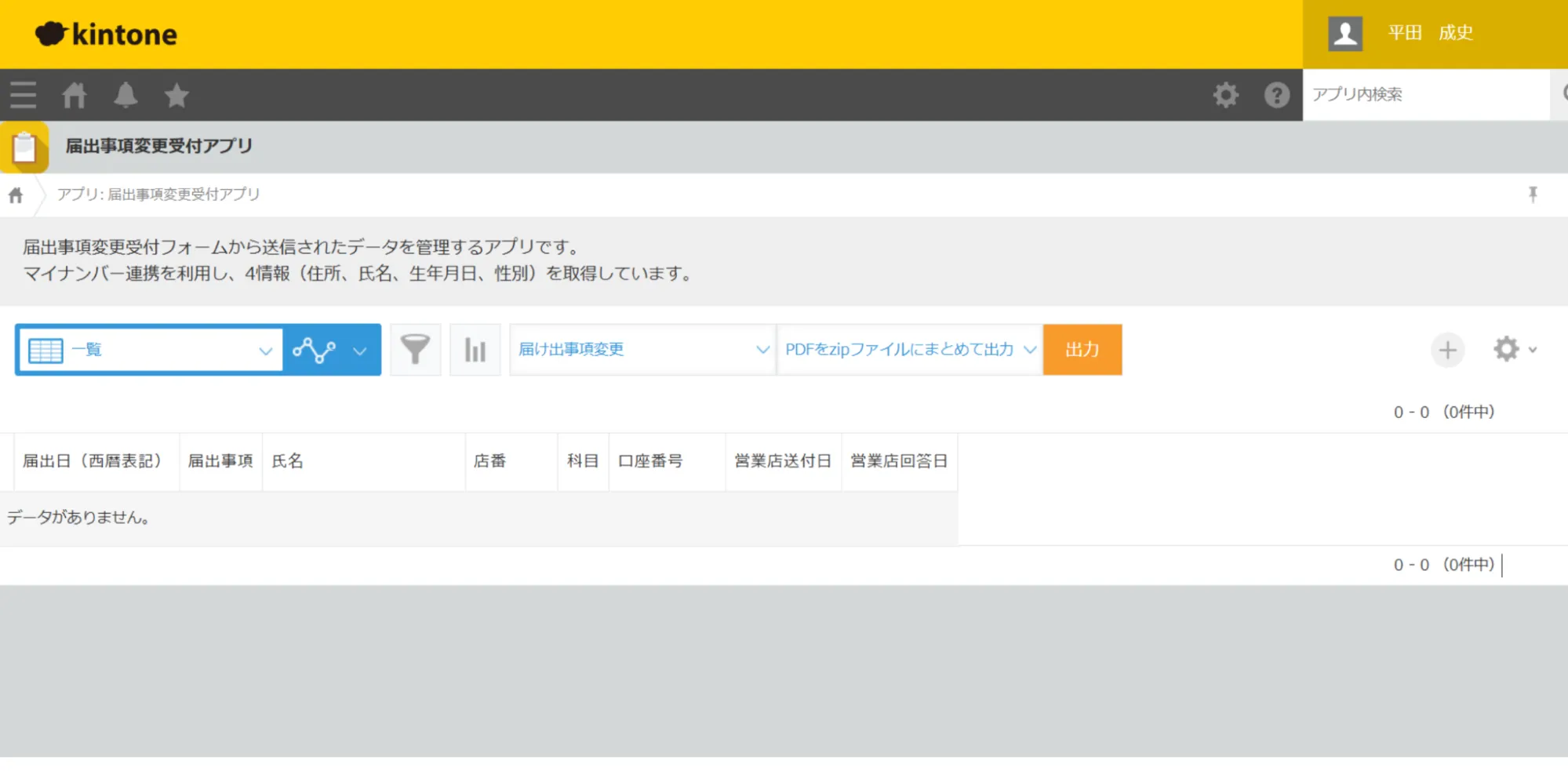Expand the app settings gear menu

pyautogui.click(x=1514, y=350)
